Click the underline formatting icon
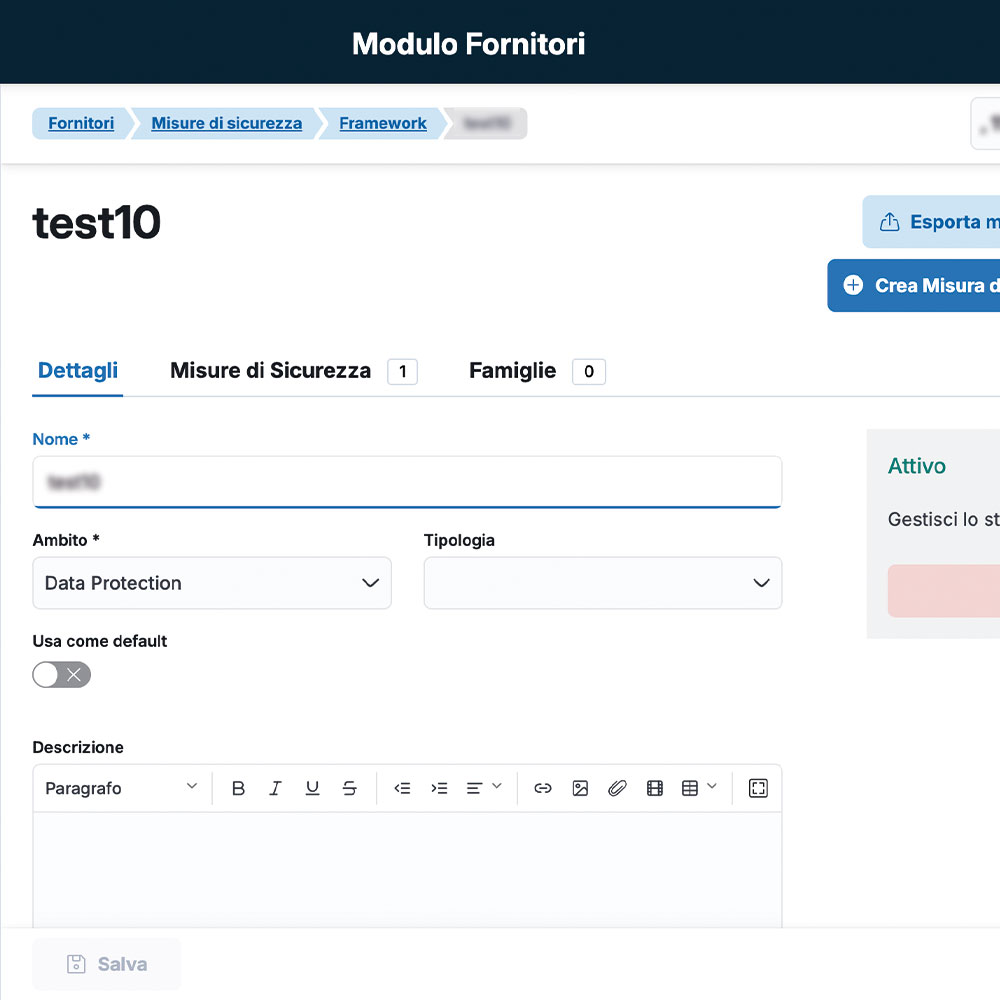This screenshot has height=1000, width=1000. [312, 789]
